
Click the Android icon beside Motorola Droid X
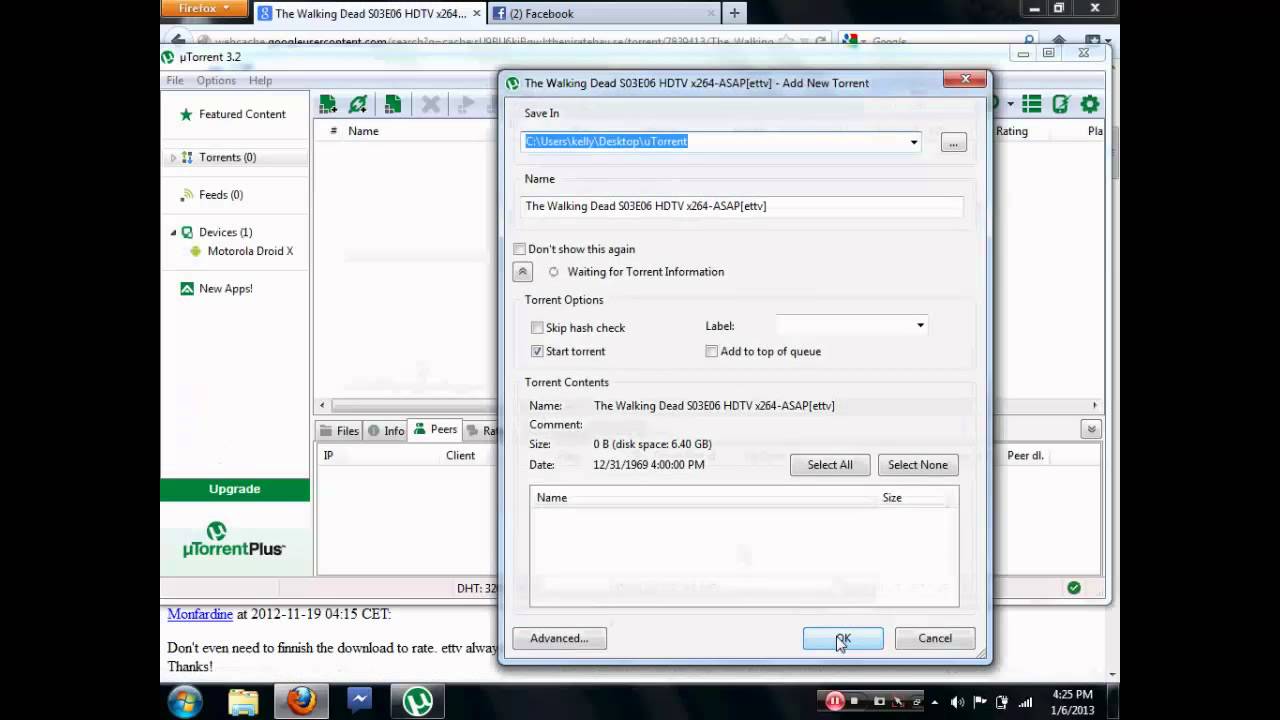coord(195,251)
